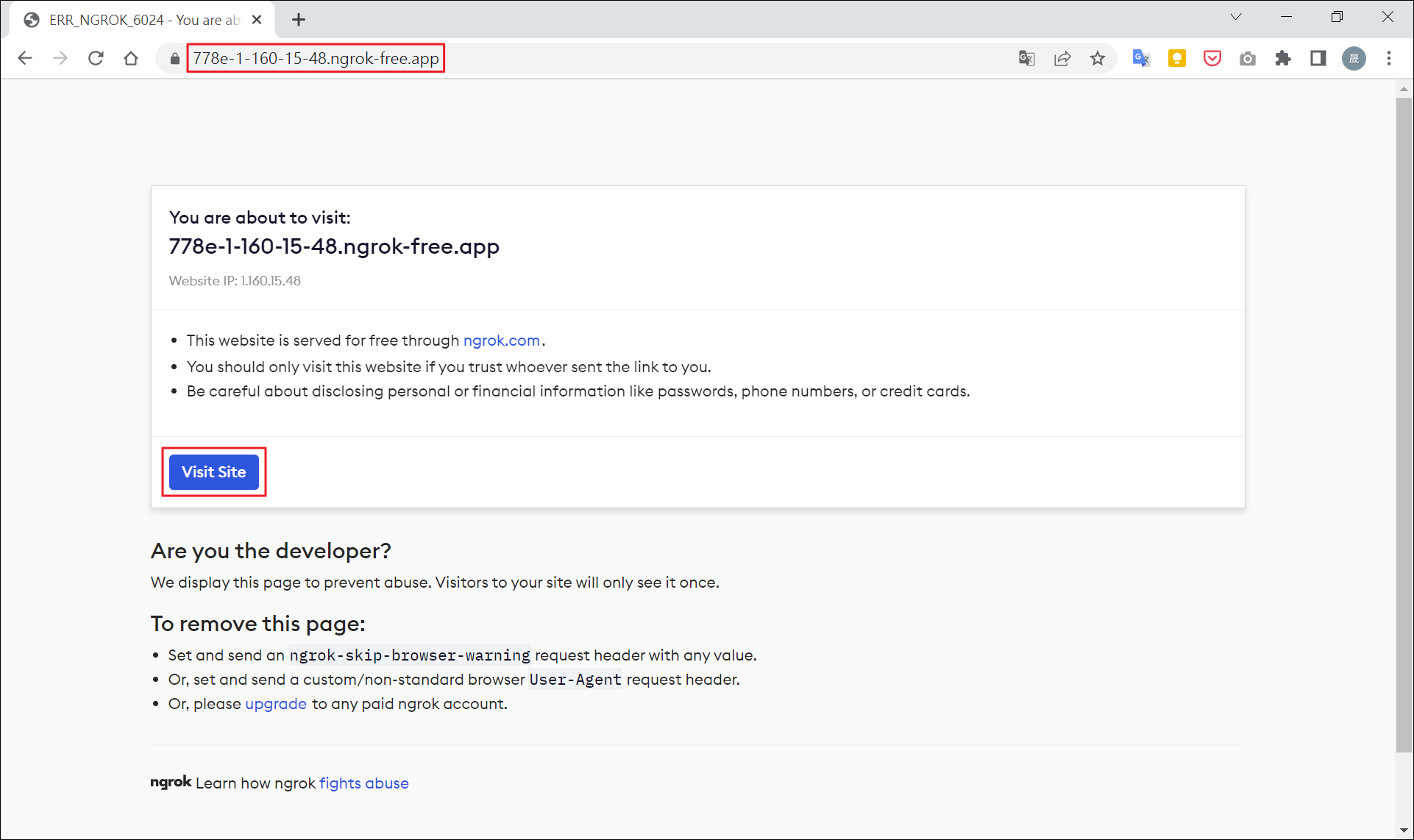Open the tab search dropdown arrow

click(1236, 16)
